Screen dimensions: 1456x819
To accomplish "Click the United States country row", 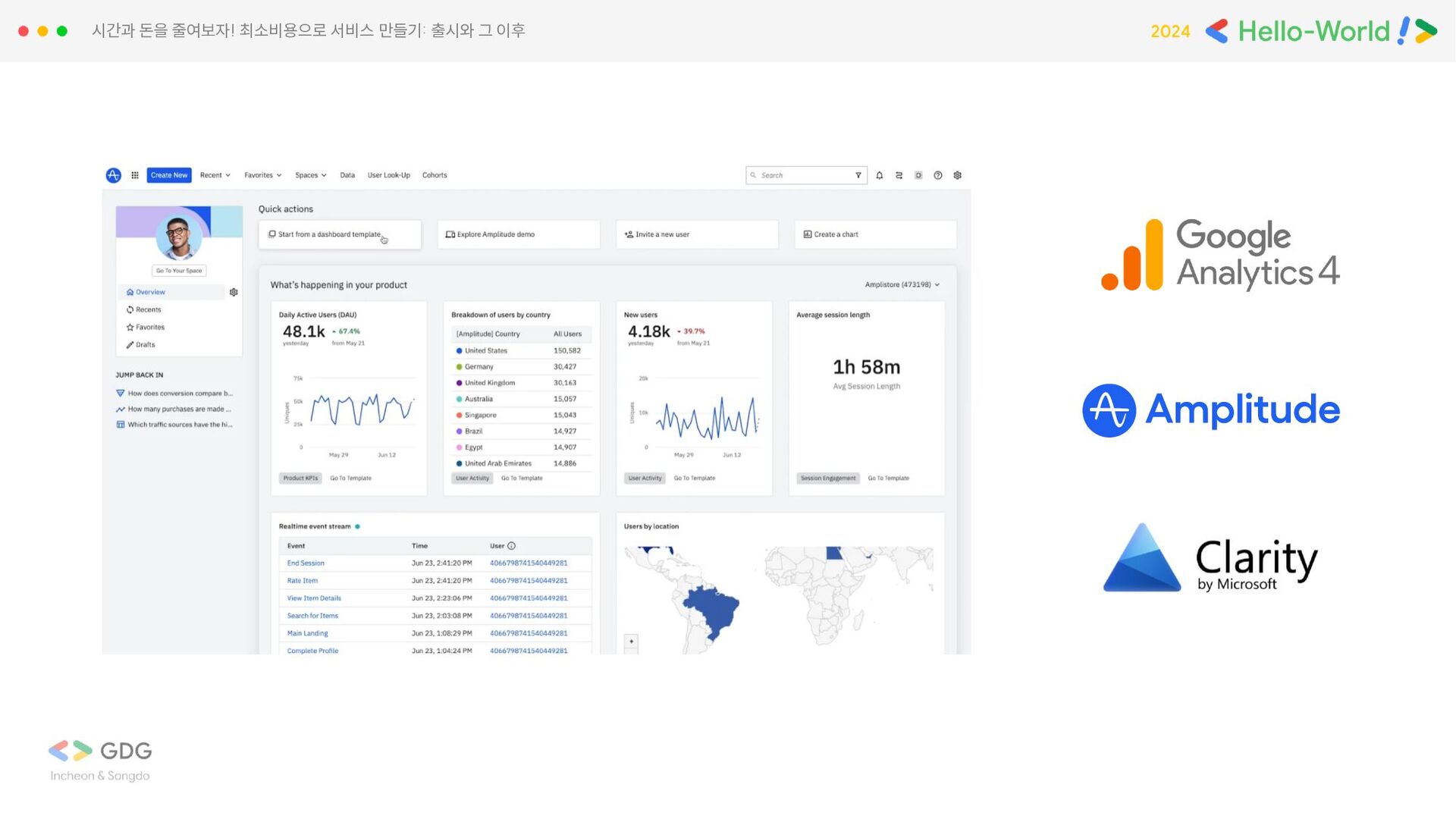I will tap(522, 351).
